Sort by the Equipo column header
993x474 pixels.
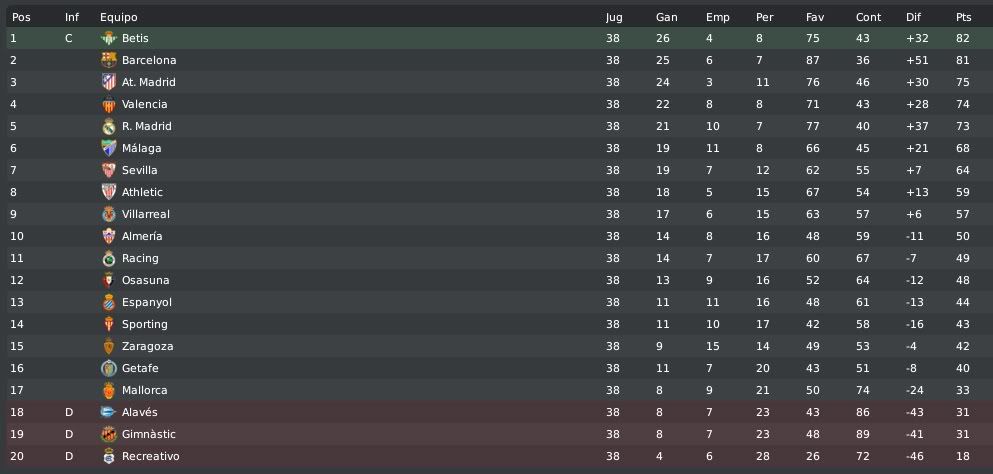pos(118,17)
